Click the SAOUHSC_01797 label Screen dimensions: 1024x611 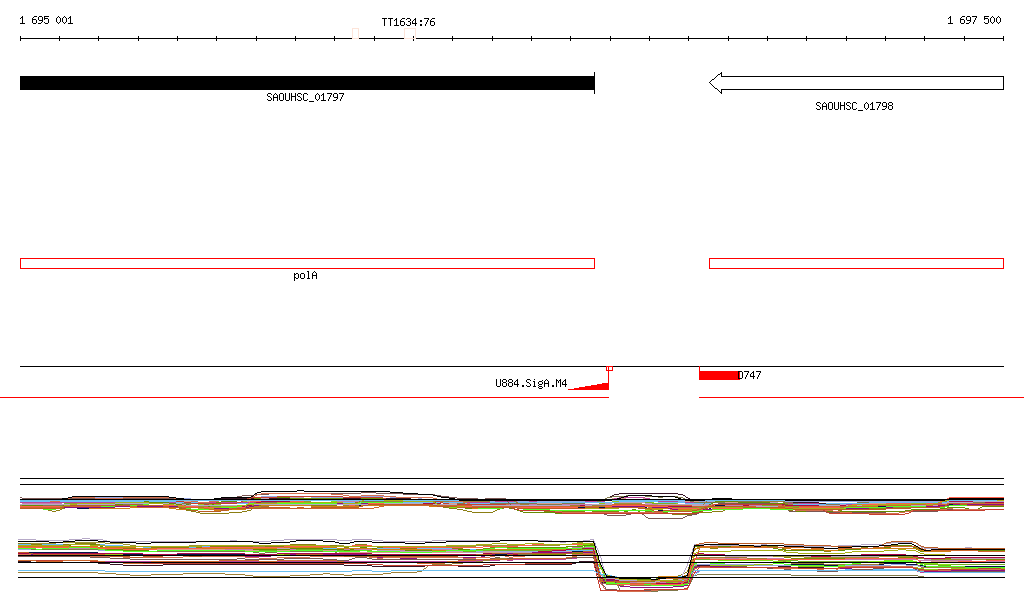(x=305, y=97)
